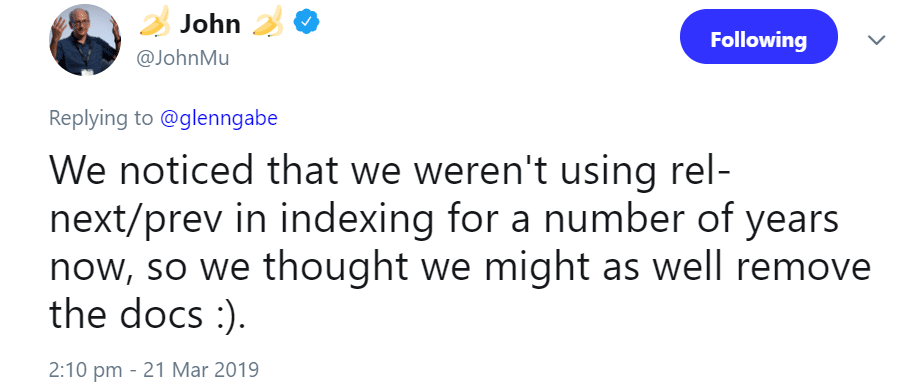
Task: Open the @JohnMu handle link
Action: point(183,58)
